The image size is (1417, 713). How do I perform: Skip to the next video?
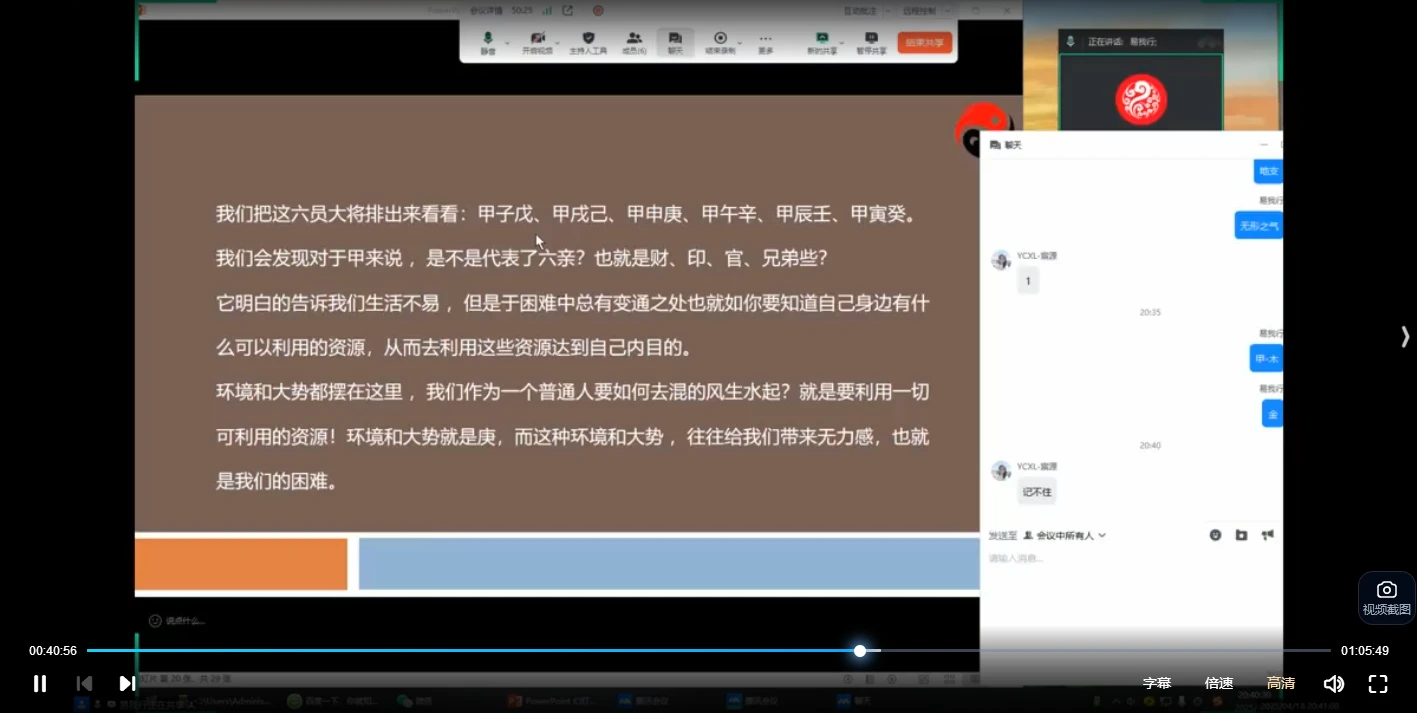pos(127,683)
